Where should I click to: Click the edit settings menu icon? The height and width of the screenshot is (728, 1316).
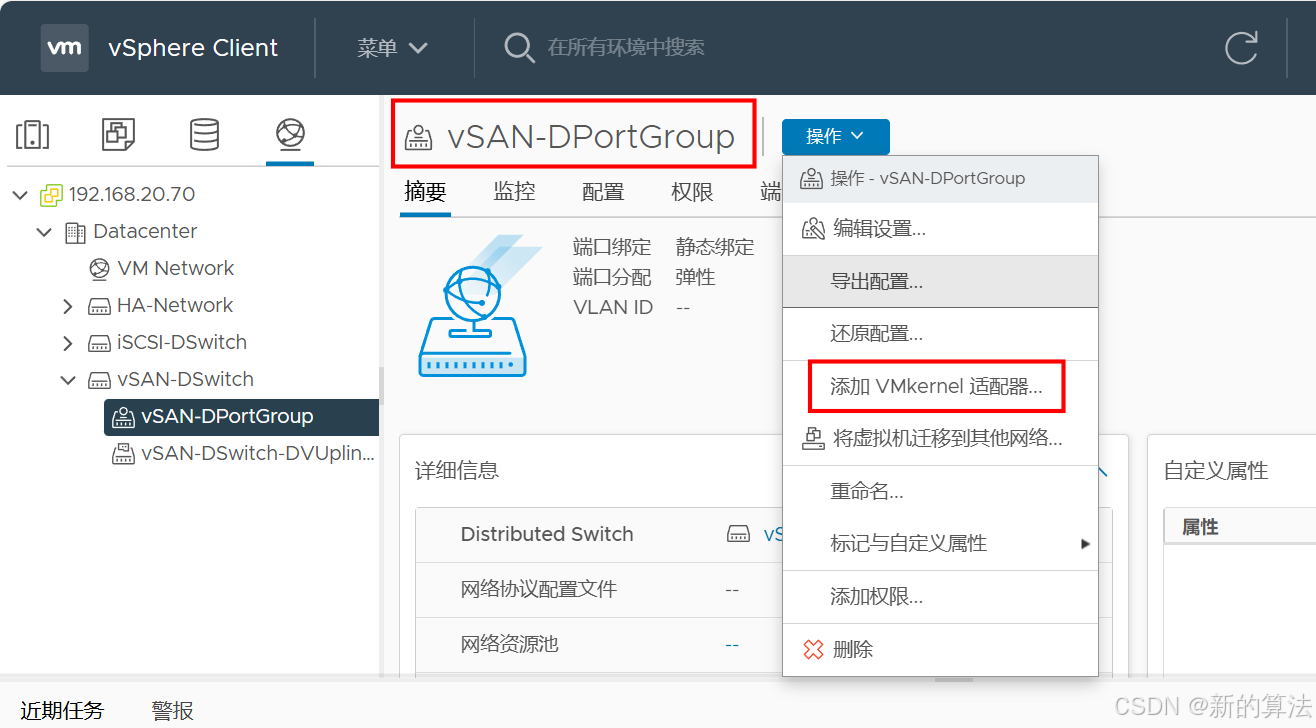[x=814, y=229]
